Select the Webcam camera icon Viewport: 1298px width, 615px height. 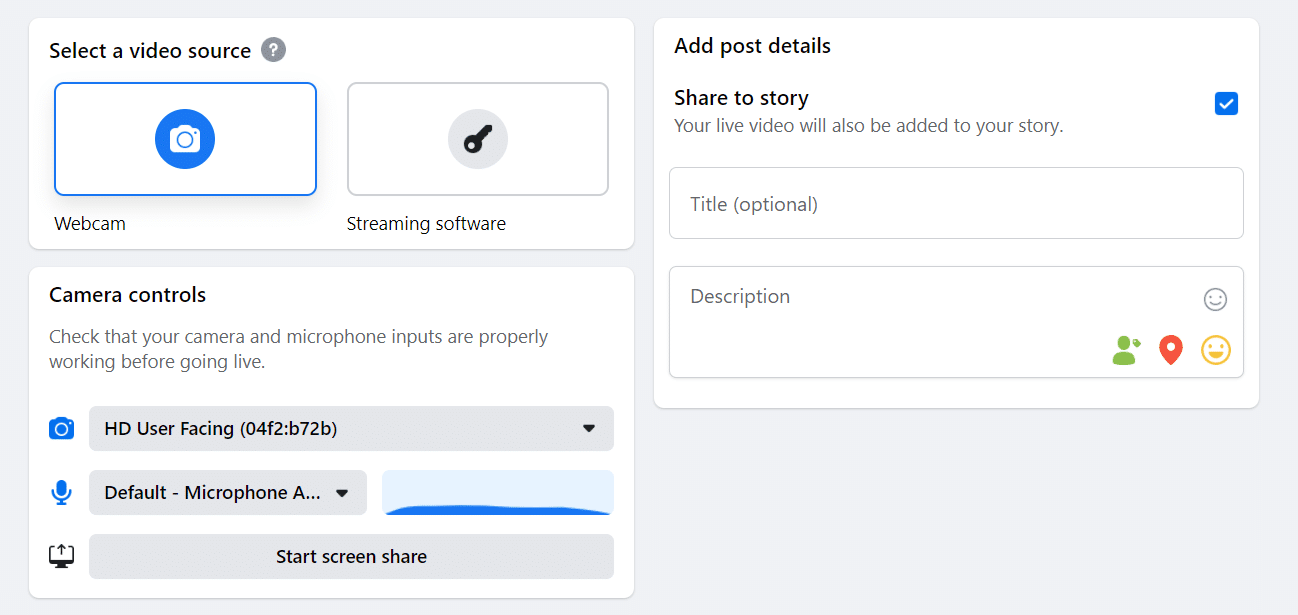(185, 139)
